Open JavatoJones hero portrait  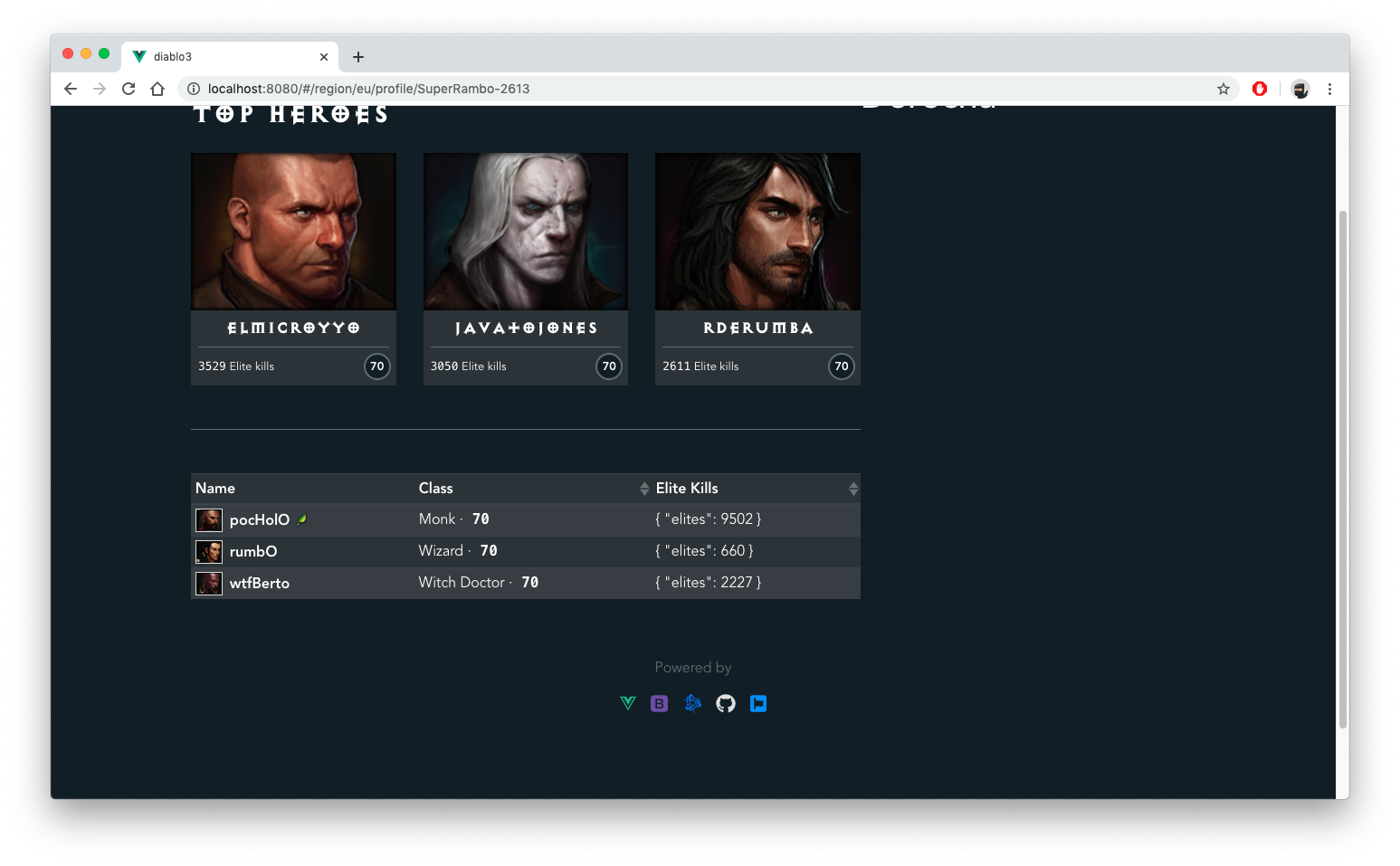pyautogui.click(x=526, y=232)
